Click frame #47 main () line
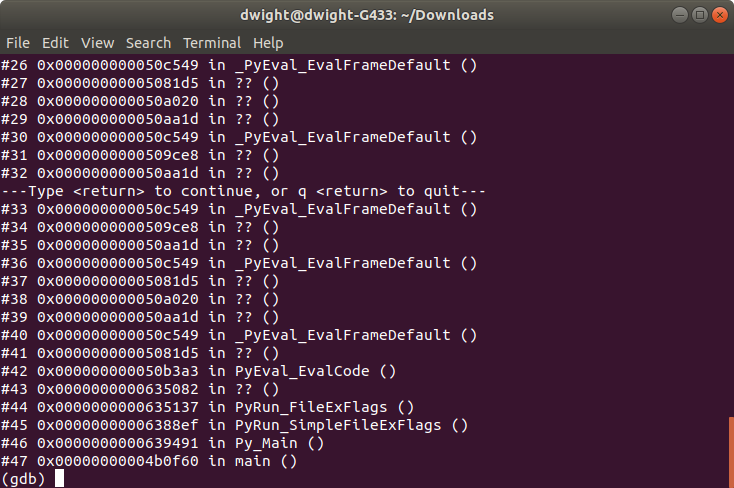734x488 pixels. [150, 461]
